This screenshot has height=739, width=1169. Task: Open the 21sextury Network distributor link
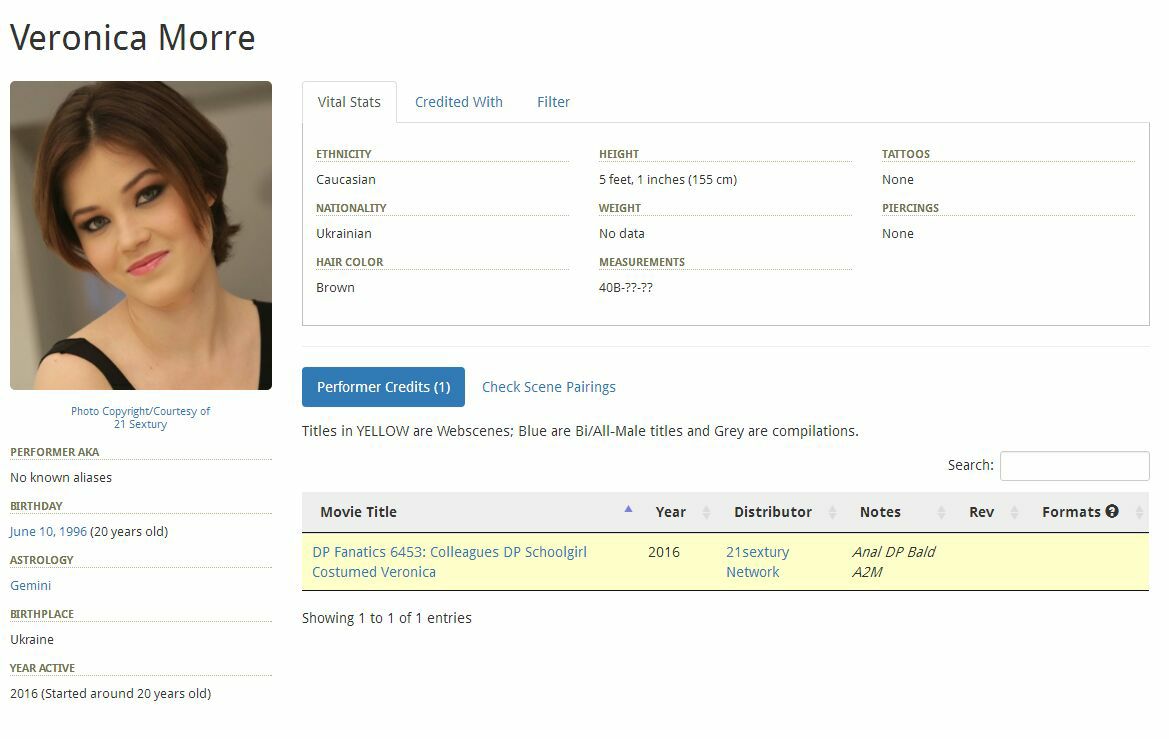click(757, 562)
